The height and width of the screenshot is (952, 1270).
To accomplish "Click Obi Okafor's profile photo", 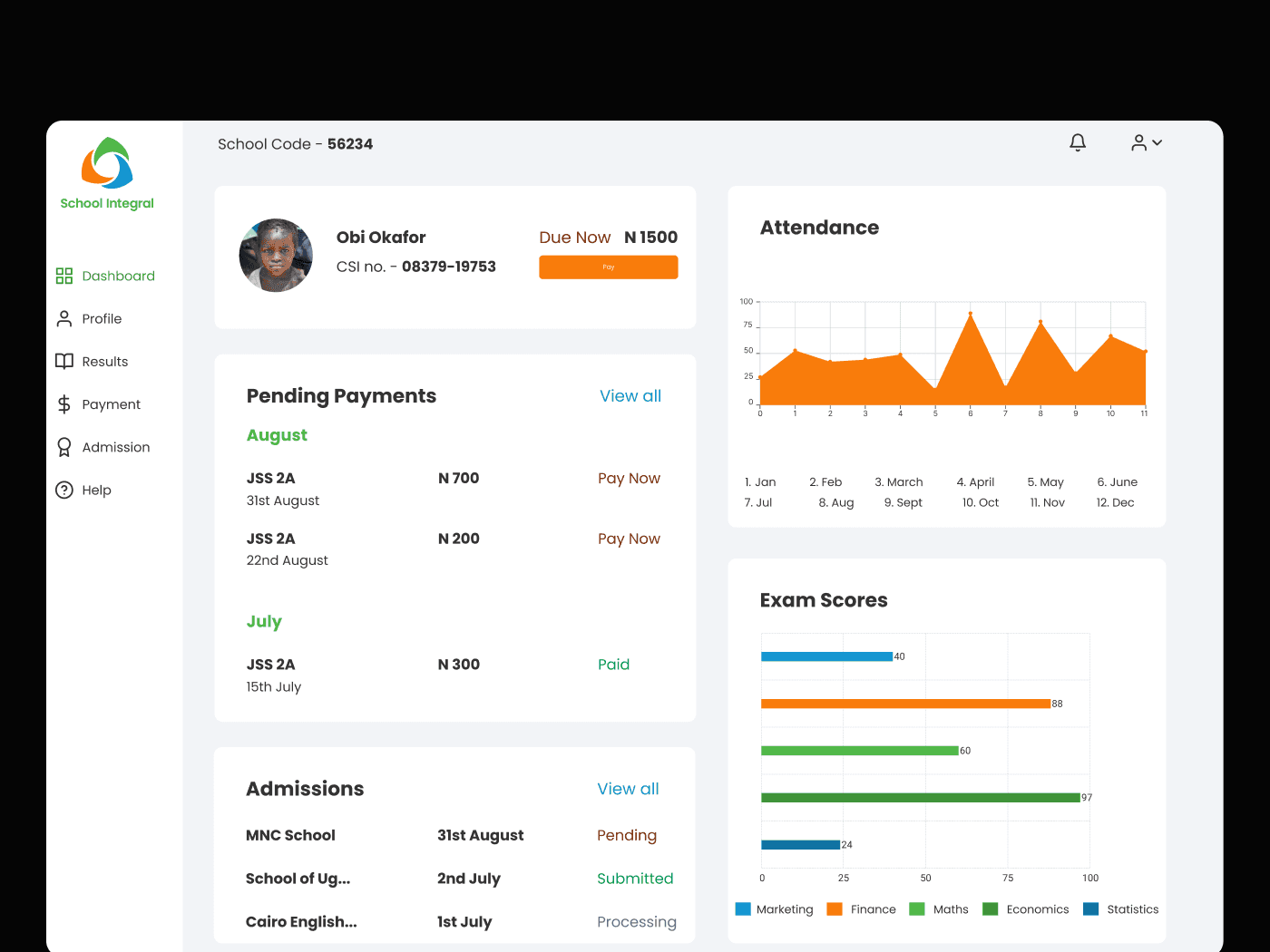I will pyautogui.click(x=276, y=256).
